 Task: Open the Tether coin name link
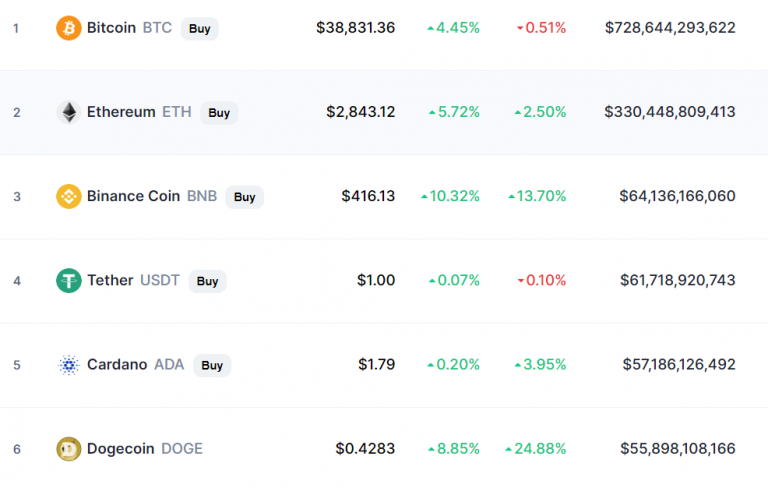tap(110, 281)
